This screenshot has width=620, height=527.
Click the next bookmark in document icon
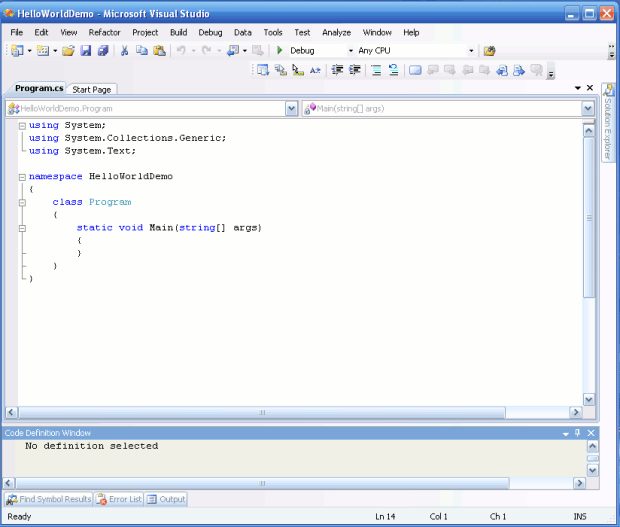(x=519, y=70)
